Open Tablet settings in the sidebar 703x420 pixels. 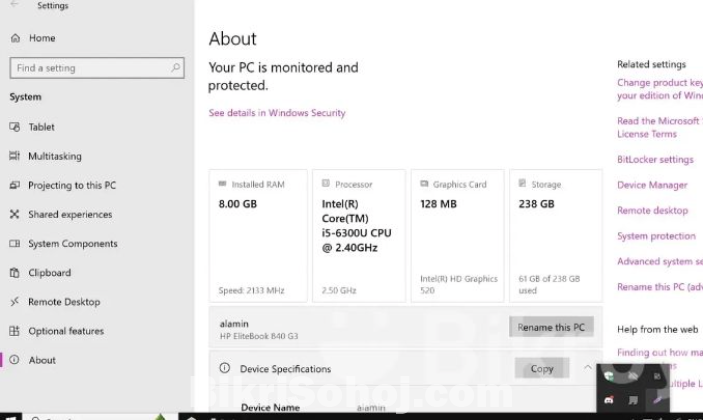41,127
